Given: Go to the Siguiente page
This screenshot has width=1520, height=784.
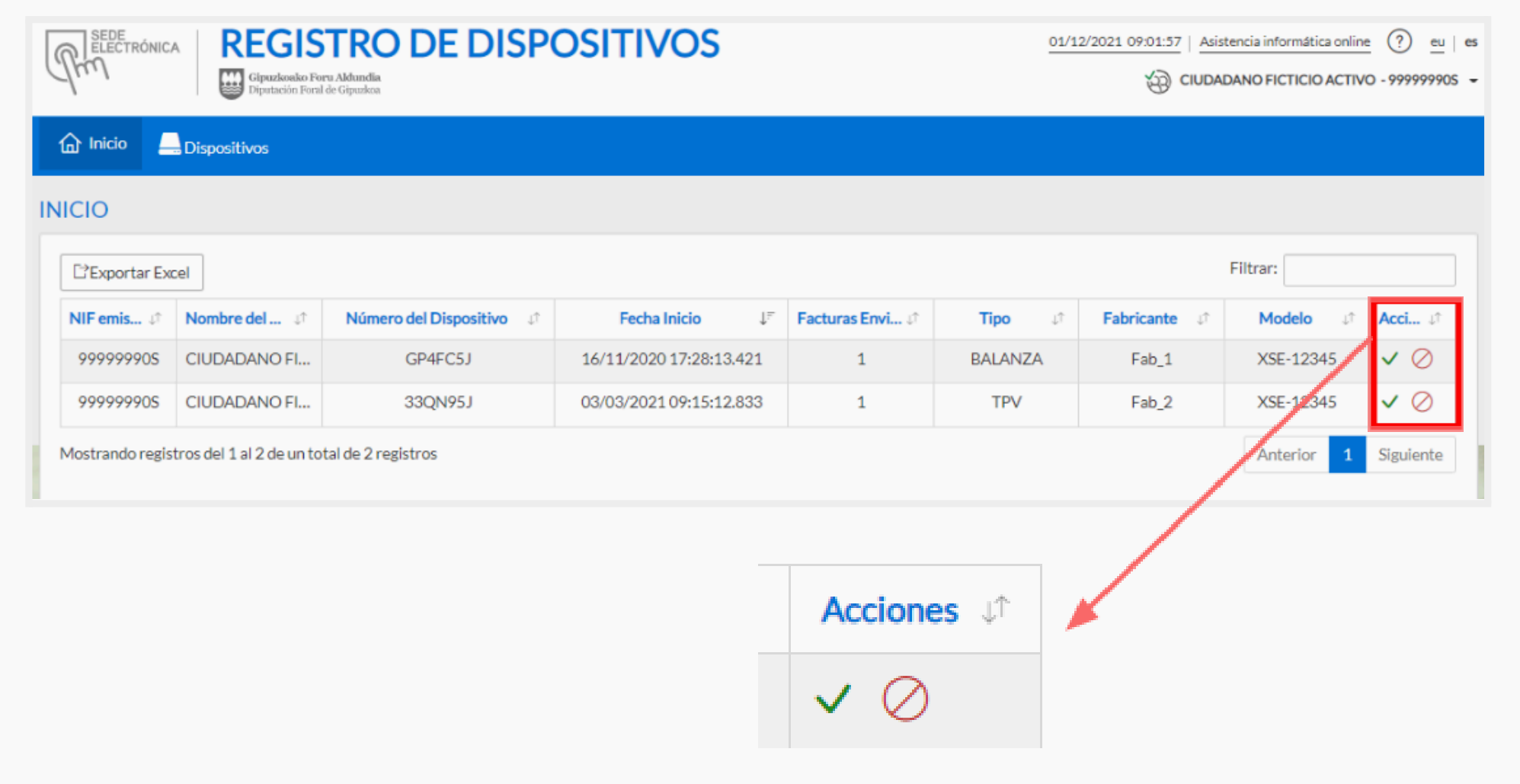Looking at the screenshot, I should click(x=1410, y=455).
